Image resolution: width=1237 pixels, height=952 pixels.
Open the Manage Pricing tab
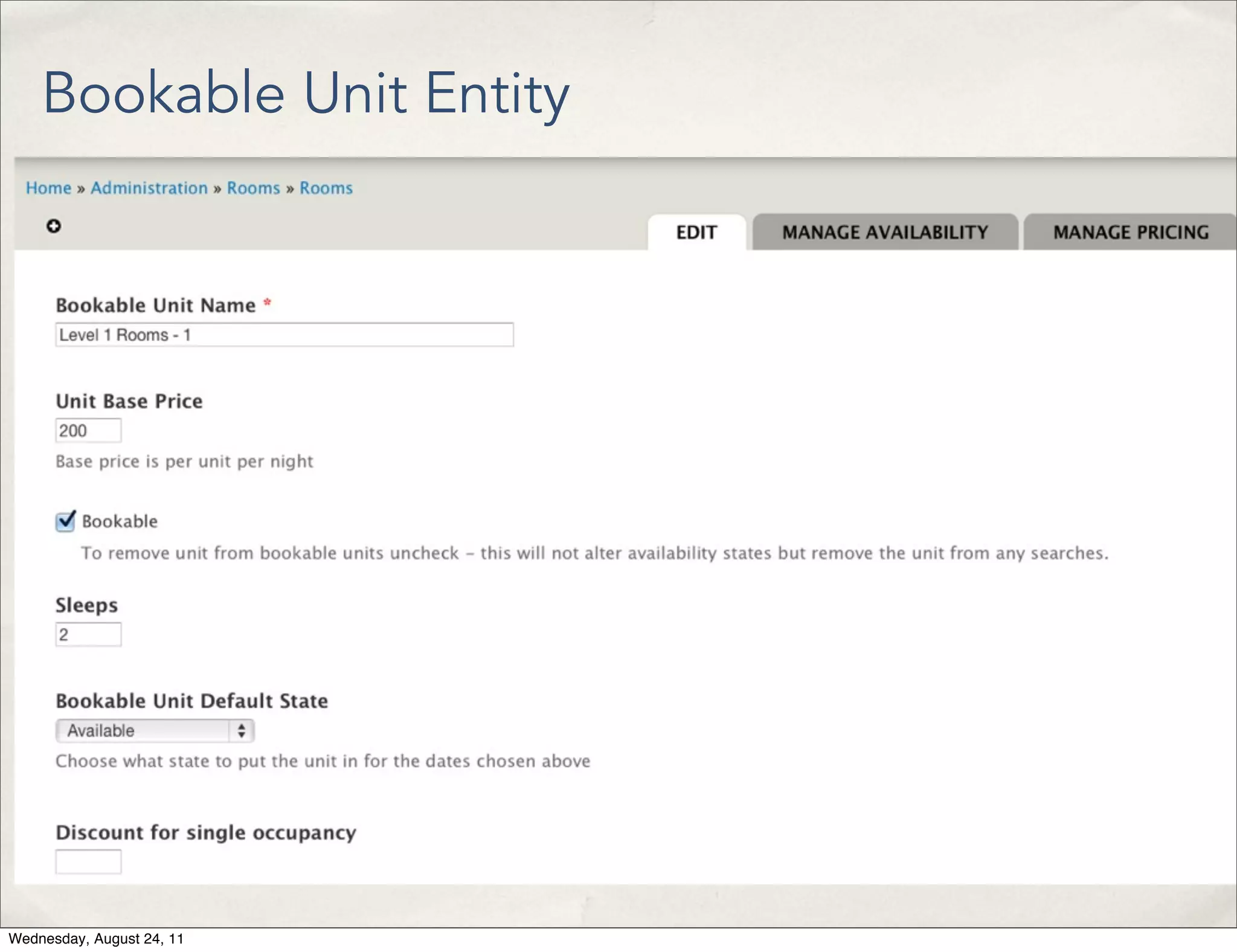coord(1131,232)
